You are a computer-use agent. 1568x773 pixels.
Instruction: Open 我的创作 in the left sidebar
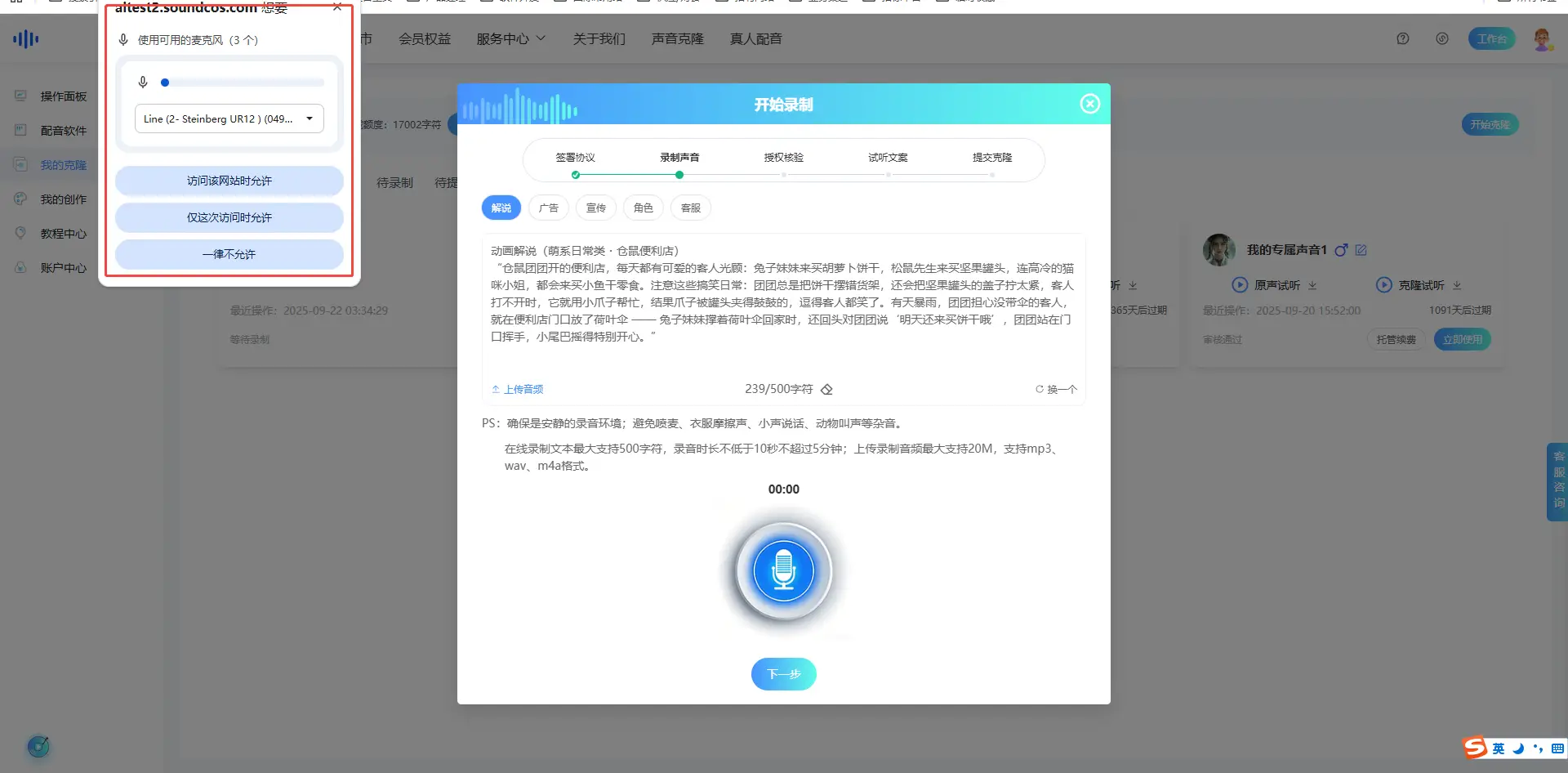(x=63, y=199)
